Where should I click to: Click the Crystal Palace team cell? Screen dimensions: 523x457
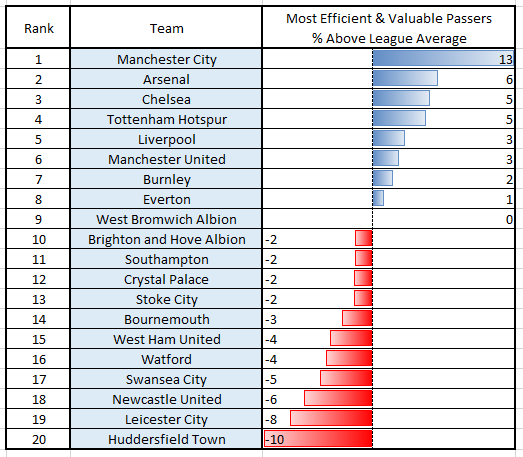coord(166,279)
